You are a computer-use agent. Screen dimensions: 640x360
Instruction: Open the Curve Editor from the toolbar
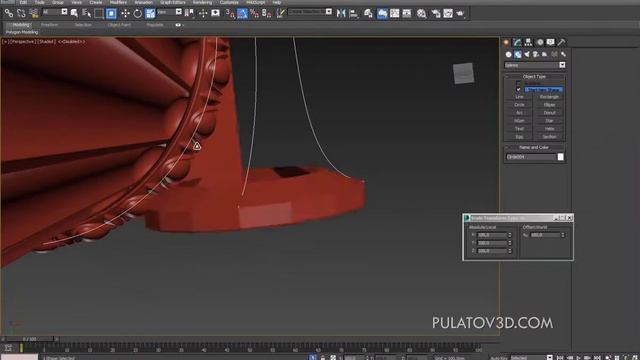(x=394, y=13)
